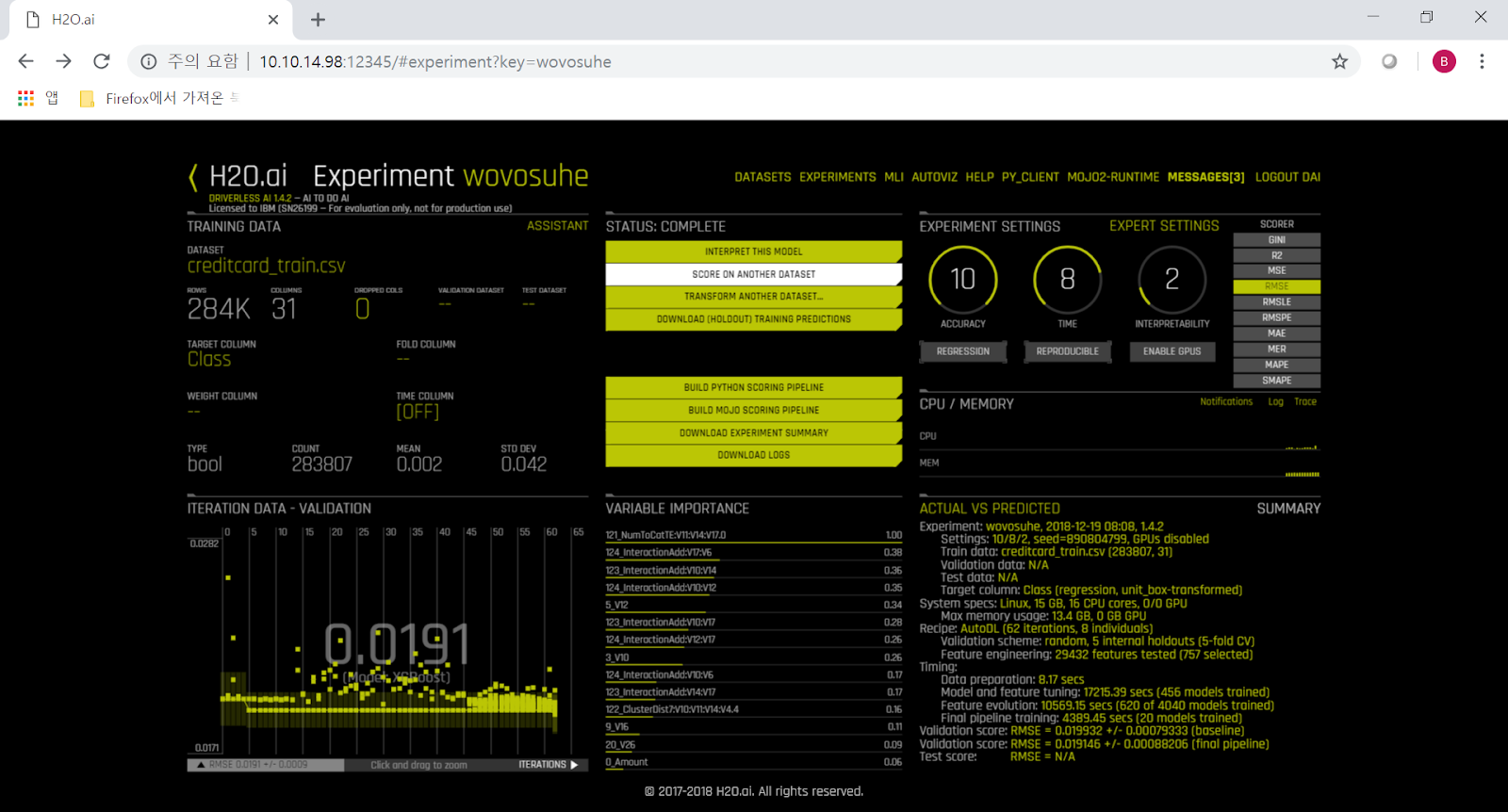Download holdout training predictions

(754, 319)
